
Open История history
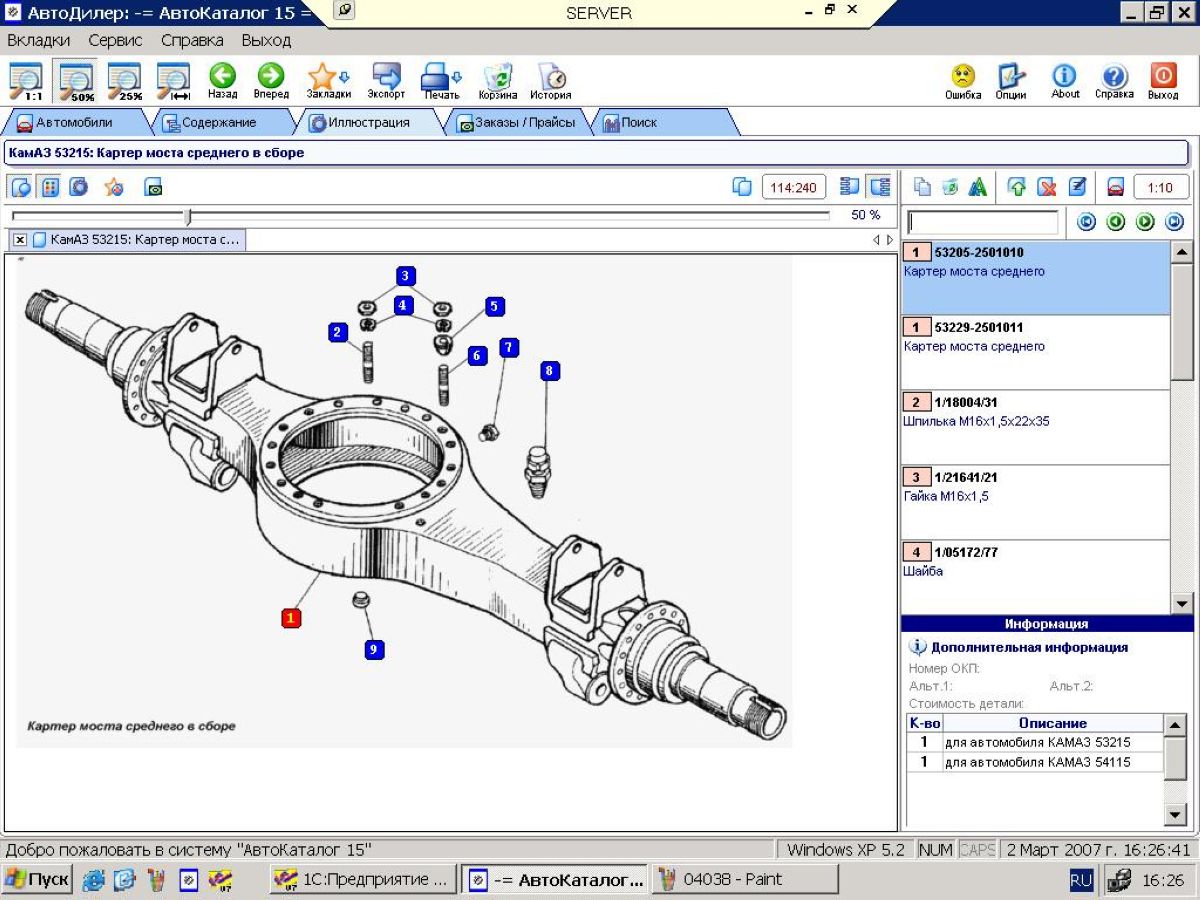click(551, 82)
